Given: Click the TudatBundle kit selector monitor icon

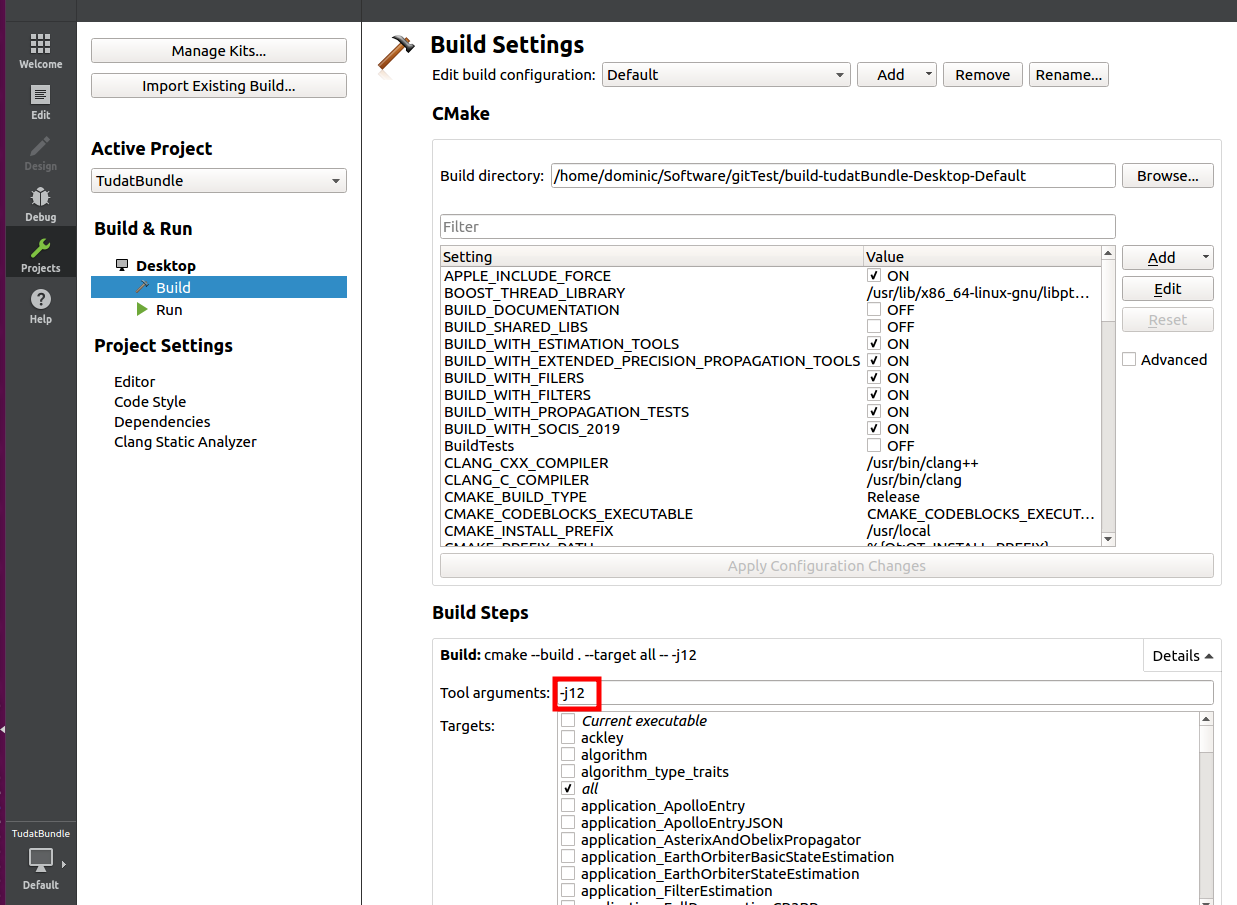Looking at the screenshot, I should [x=41, y=859].
